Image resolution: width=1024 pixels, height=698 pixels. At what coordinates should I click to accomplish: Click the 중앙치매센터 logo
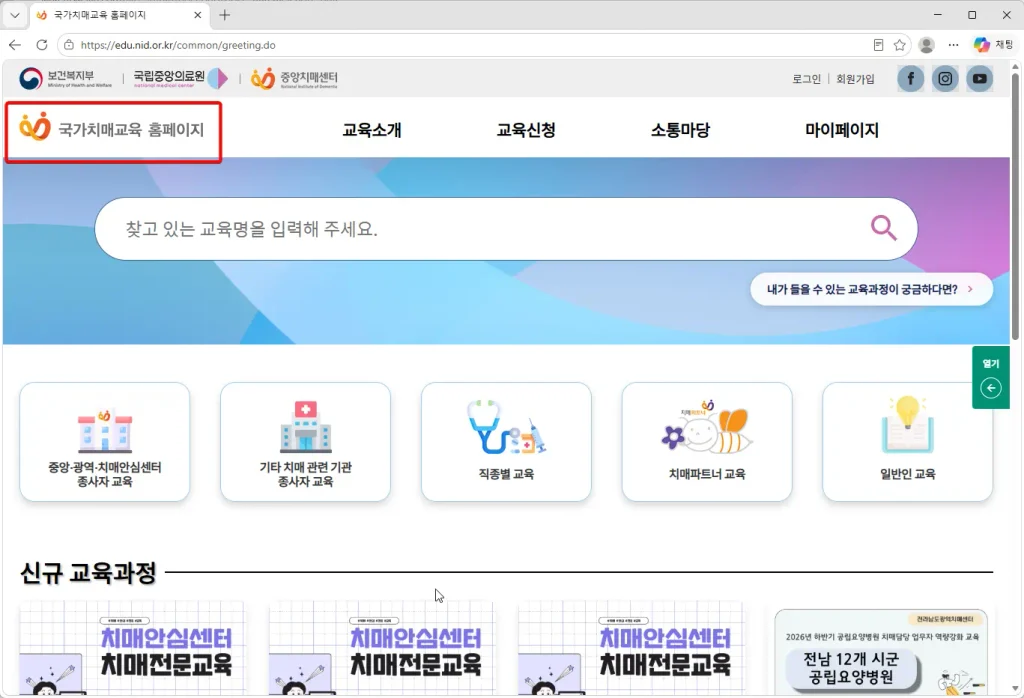coord(294,78)
